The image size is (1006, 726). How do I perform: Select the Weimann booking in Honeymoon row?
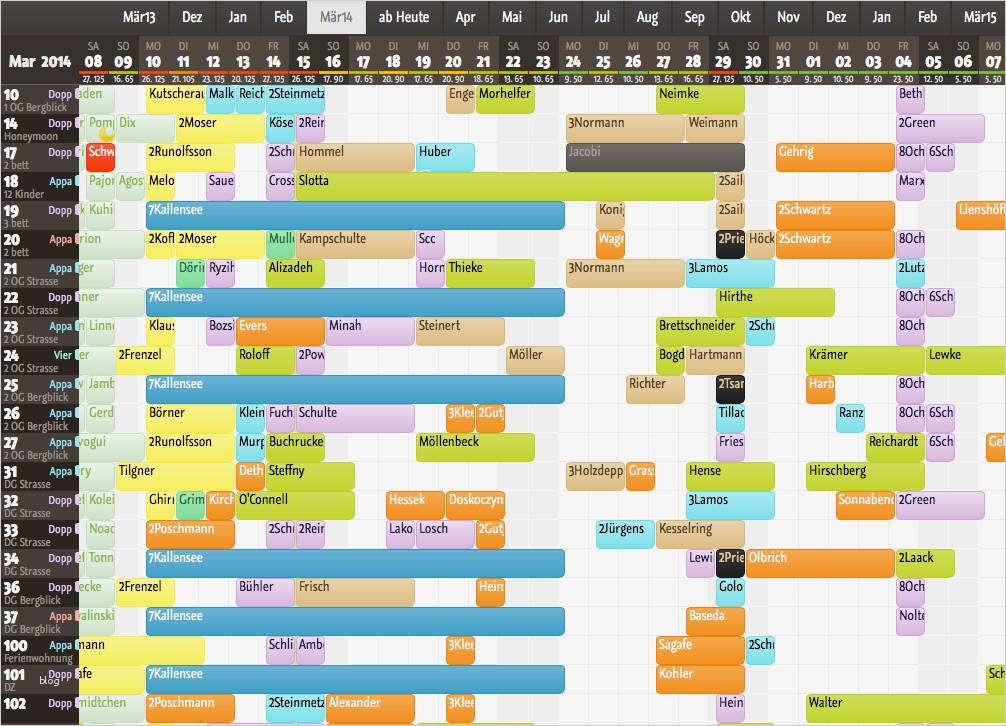click(x=715, y=128)
